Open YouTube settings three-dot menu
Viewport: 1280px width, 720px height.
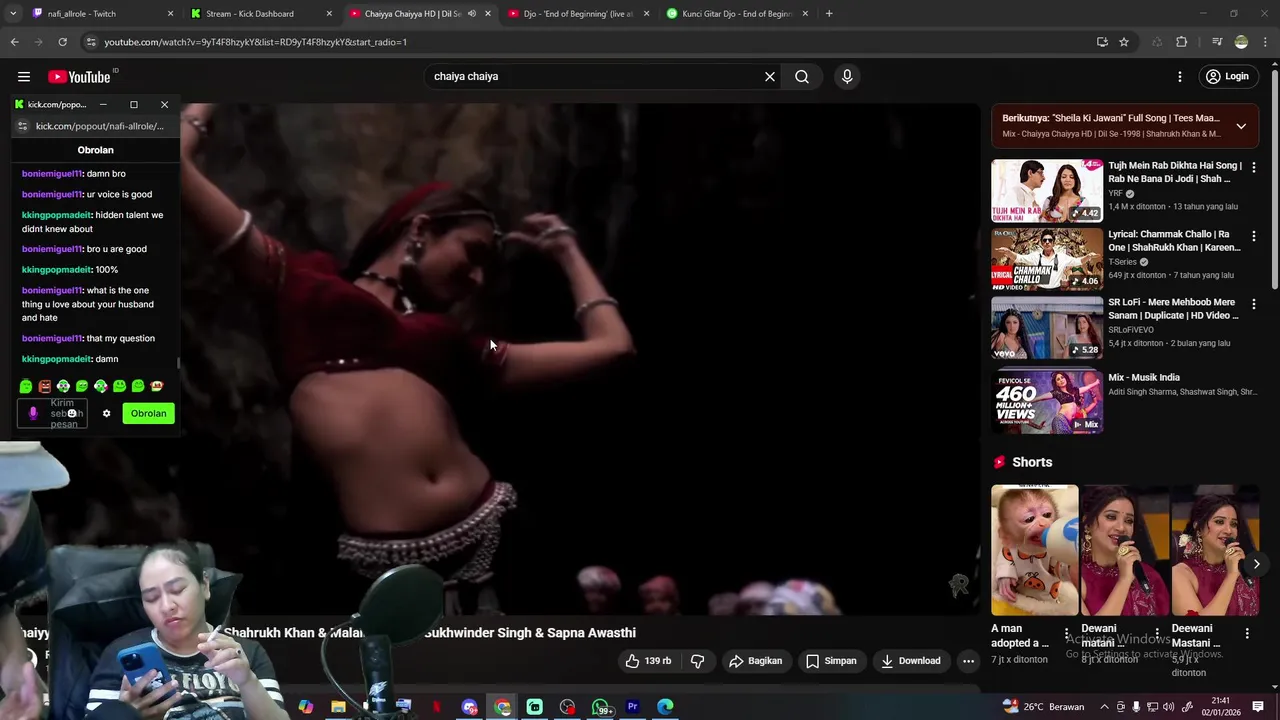pyautogui.click(x=1180, y=77)
